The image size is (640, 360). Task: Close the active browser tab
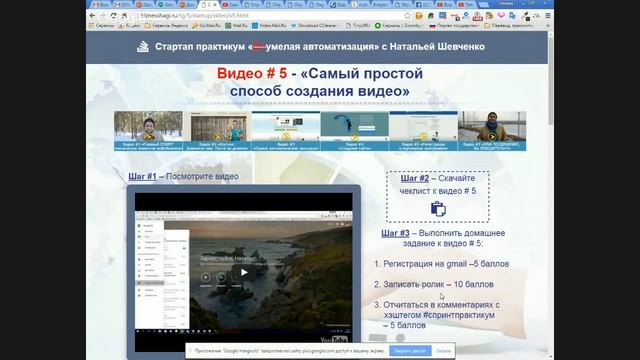click(216, 4)
